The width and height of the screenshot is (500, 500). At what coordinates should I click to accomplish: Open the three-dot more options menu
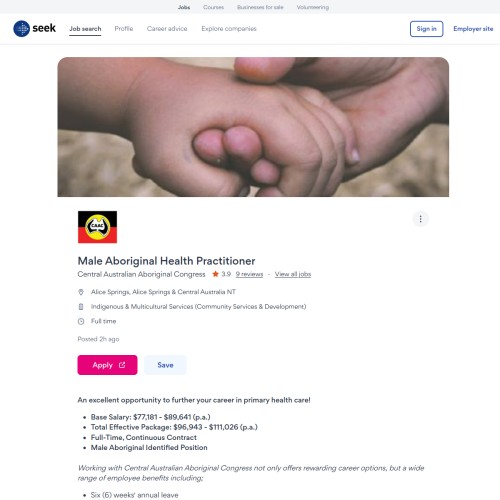(420, 219)
